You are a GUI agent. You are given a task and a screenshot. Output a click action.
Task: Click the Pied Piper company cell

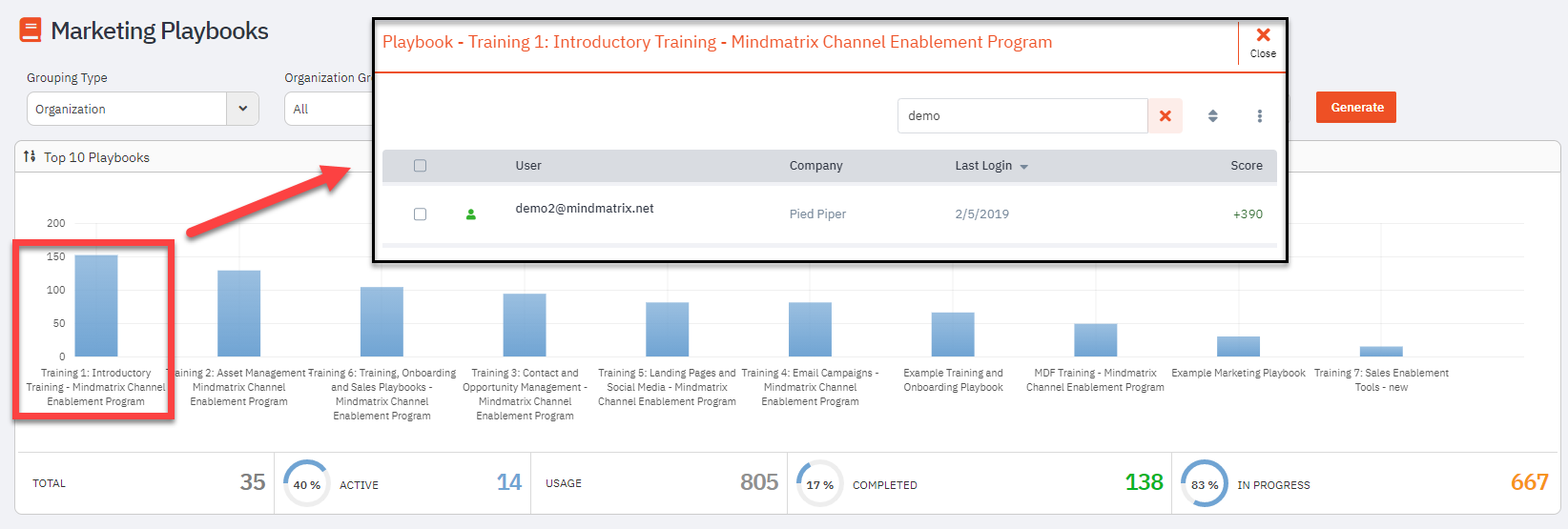pos(817,214)
